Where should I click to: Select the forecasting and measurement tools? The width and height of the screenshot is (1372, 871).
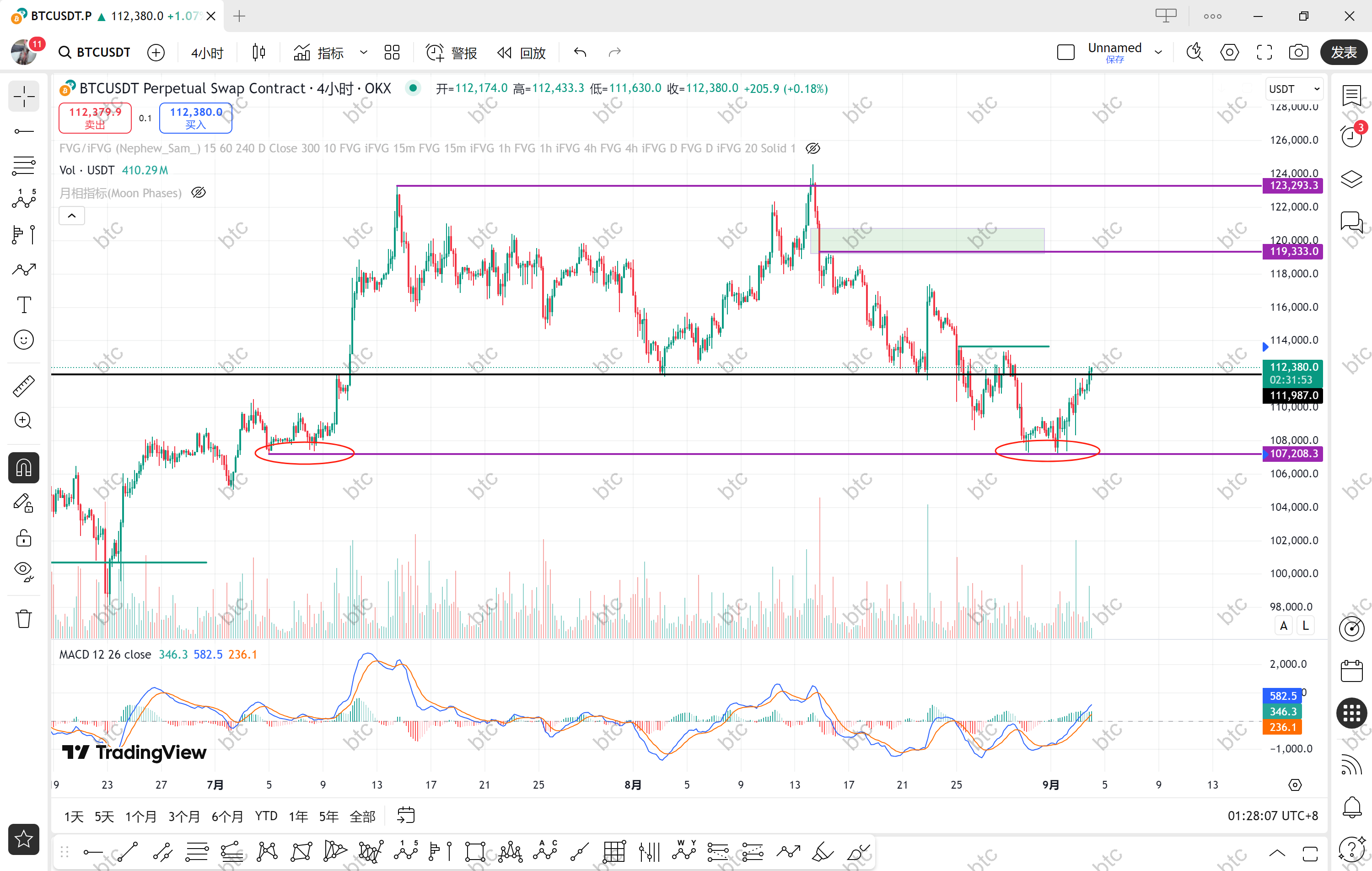click(24, 234)
